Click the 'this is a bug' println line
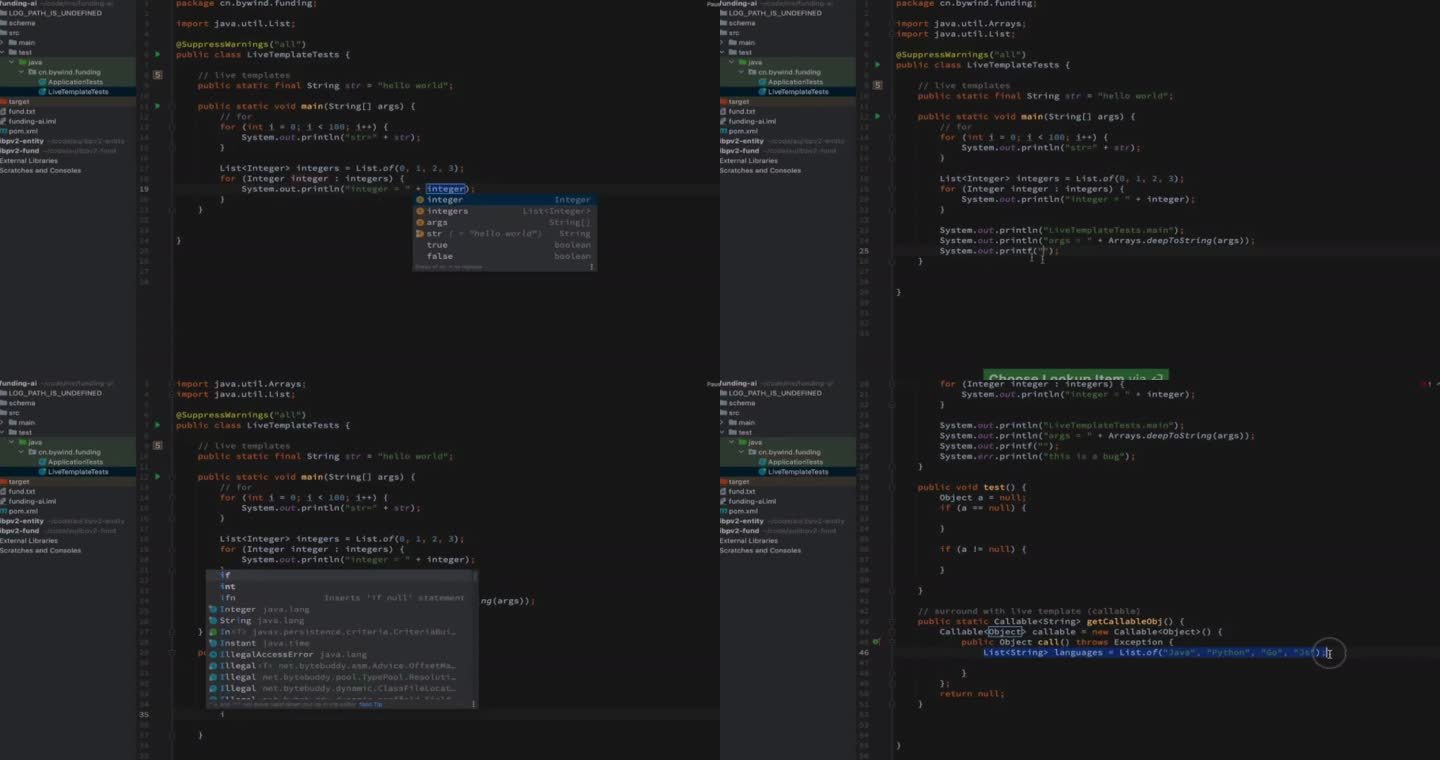The image size is (1440, 760). (x=1037, y=456)
